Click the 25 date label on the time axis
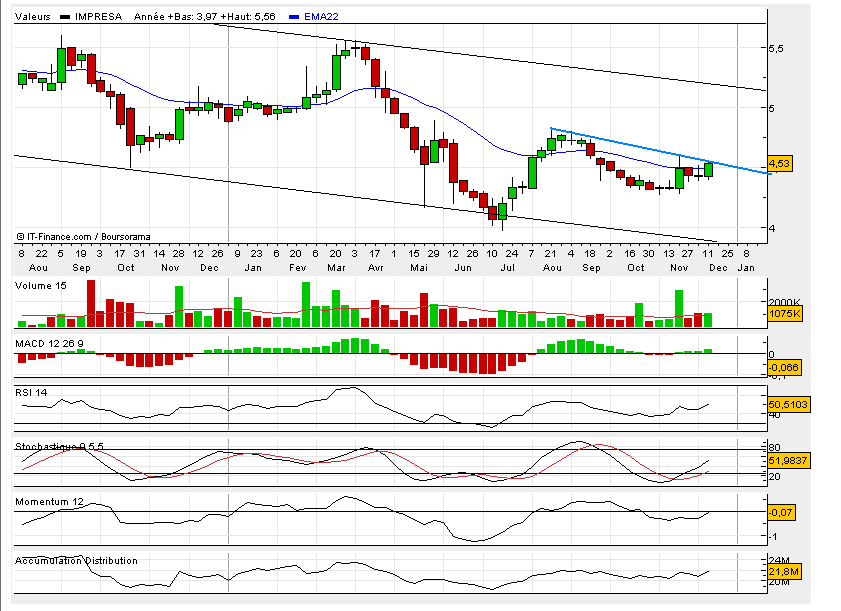The width and height of the screenshot is (841, 611). point(727,254)
